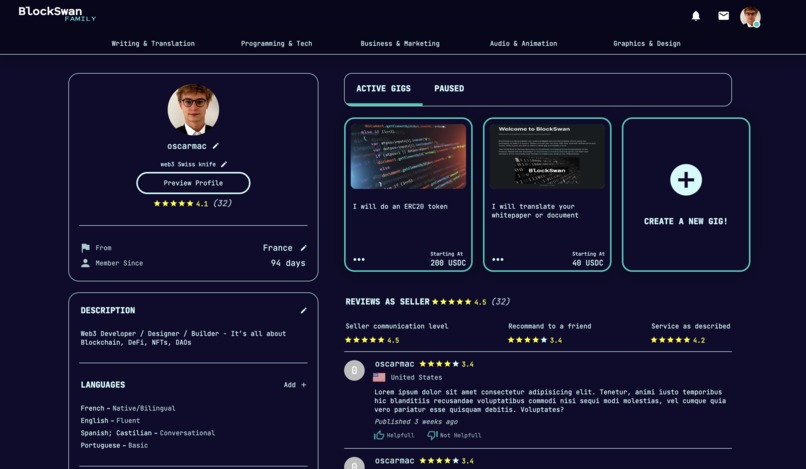Open the whitepaper translation gig thumbnail
The height and width of the screenshot is (469, 806).
[x=547, y=156]
